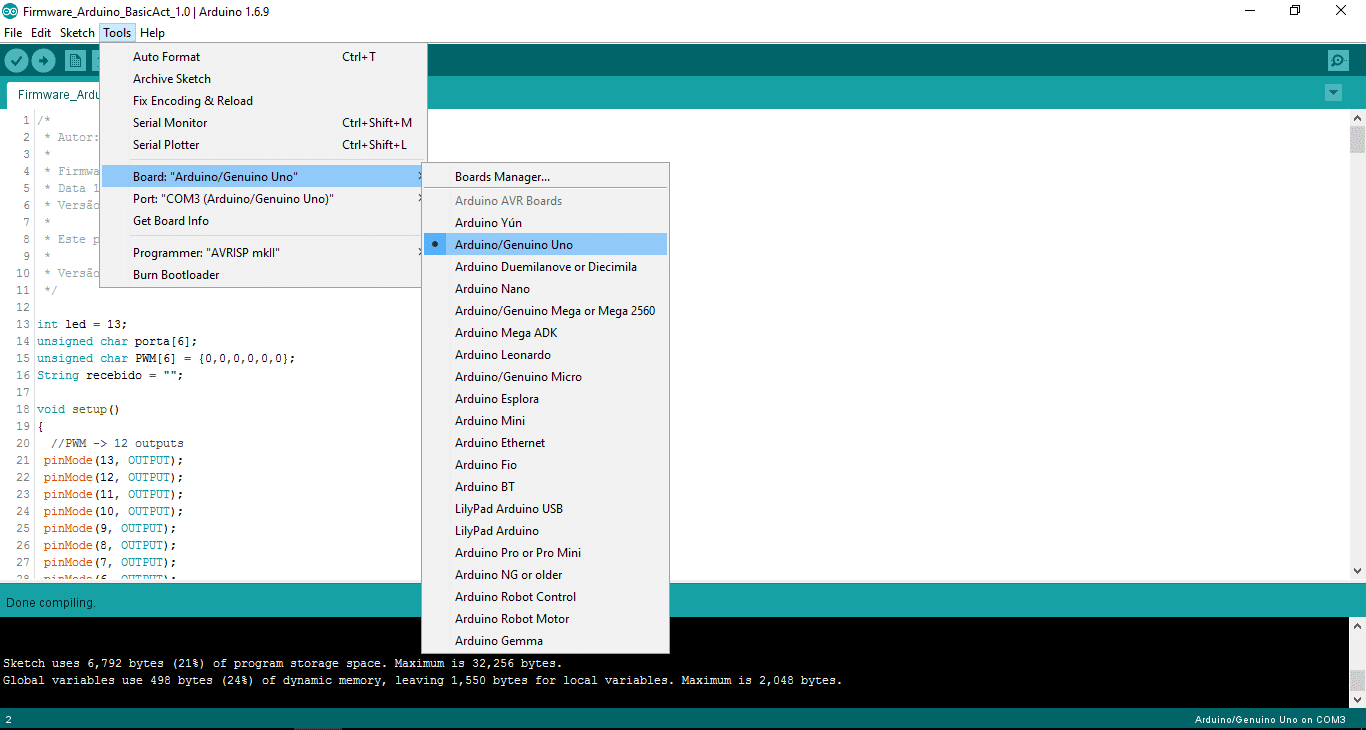1366x730 pixels.
Task: Pick Arduino Leonardo board
Action: [x=502, y=355]
